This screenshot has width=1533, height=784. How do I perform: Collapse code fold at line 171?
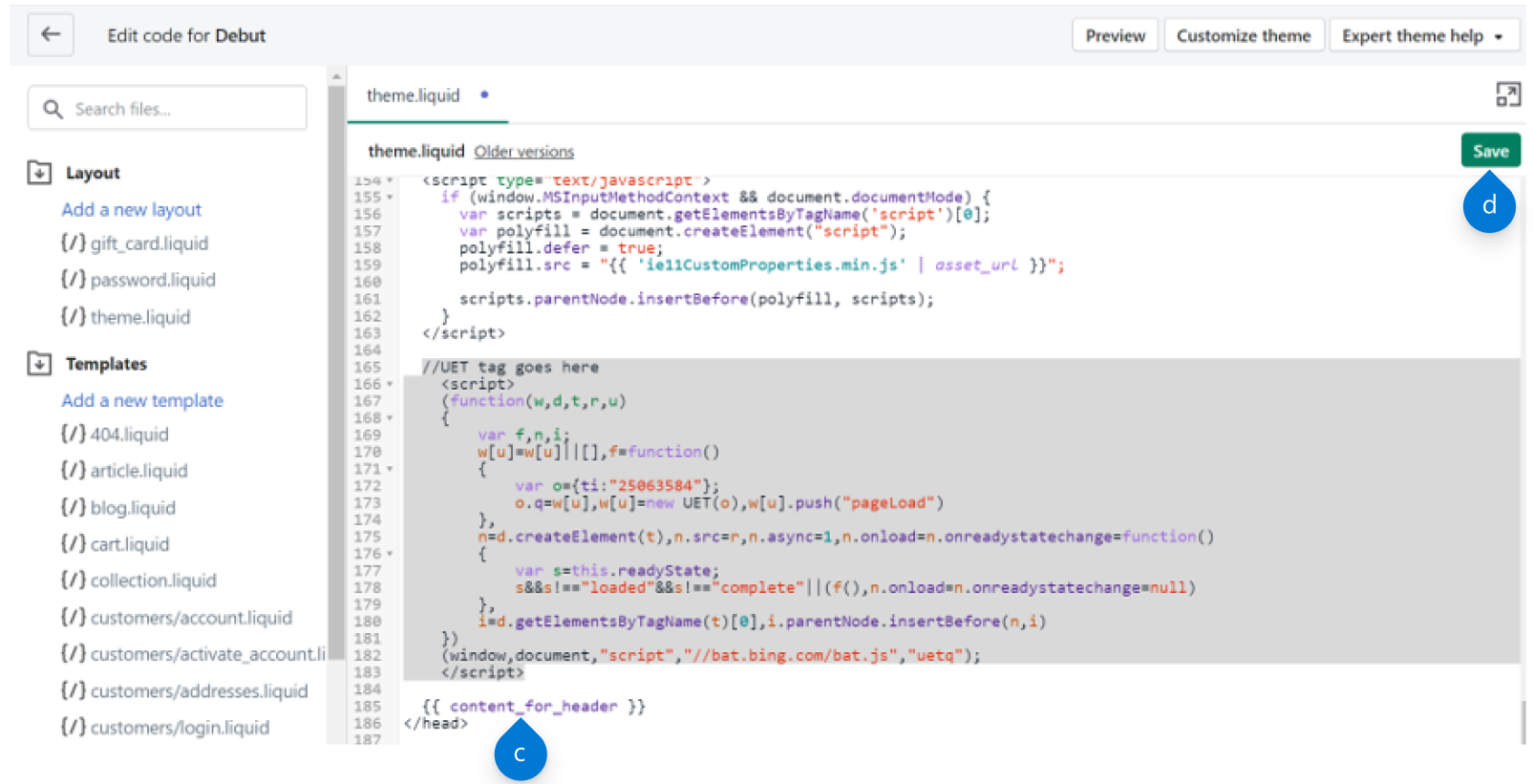[390, 469]
